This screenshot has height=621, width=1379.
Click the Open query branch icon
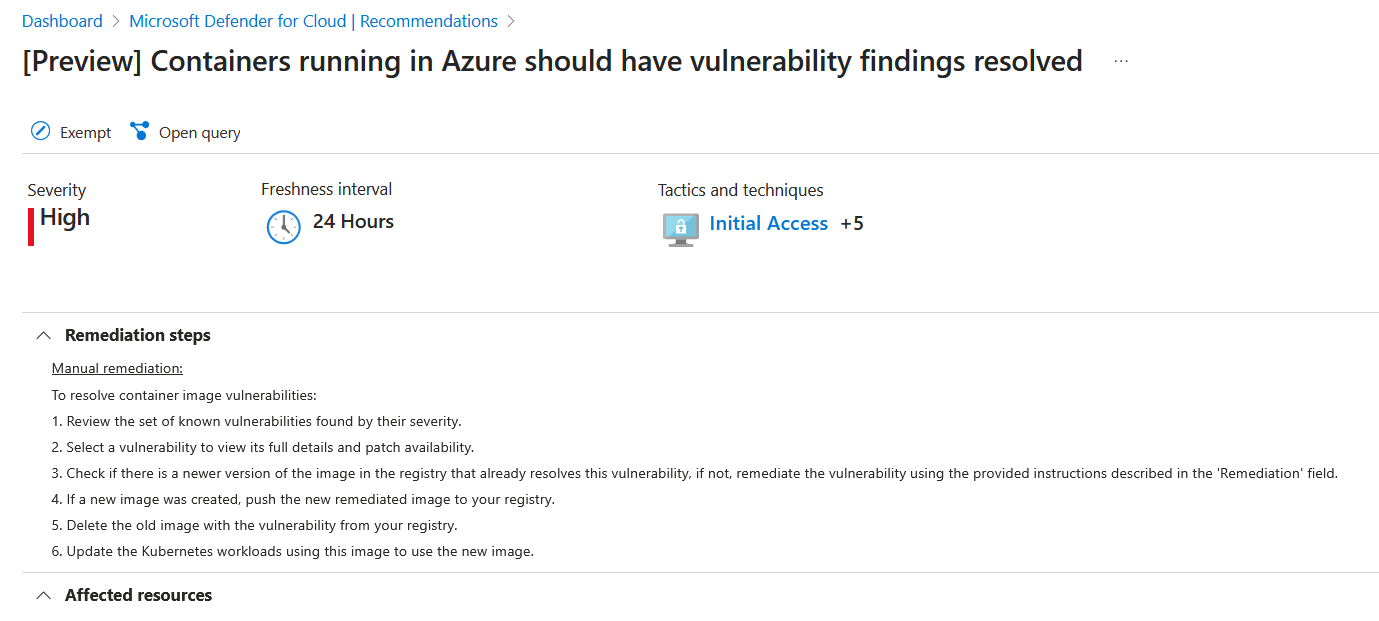point(139,131)
